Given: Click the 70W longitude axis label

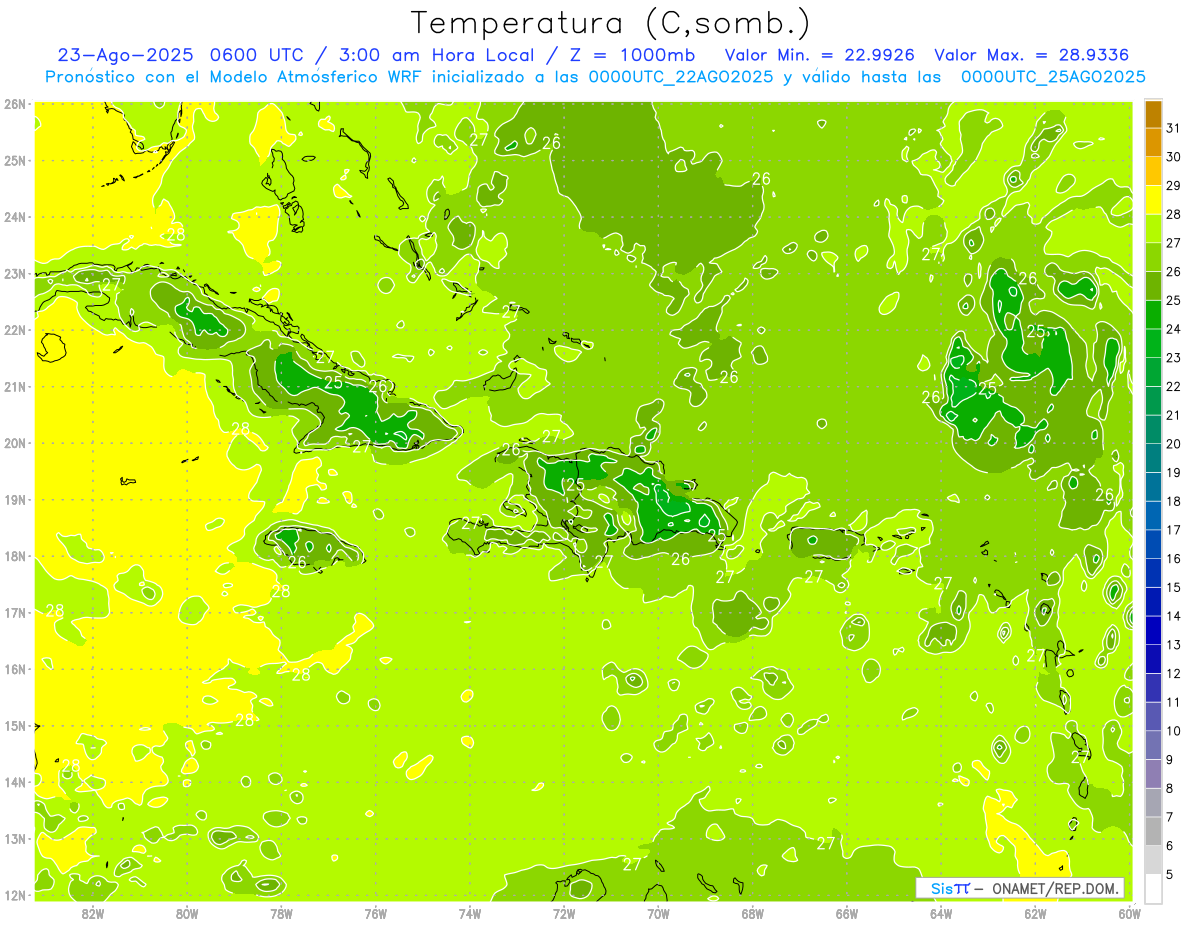Looking at the screenshot, I should pos(658,913).
